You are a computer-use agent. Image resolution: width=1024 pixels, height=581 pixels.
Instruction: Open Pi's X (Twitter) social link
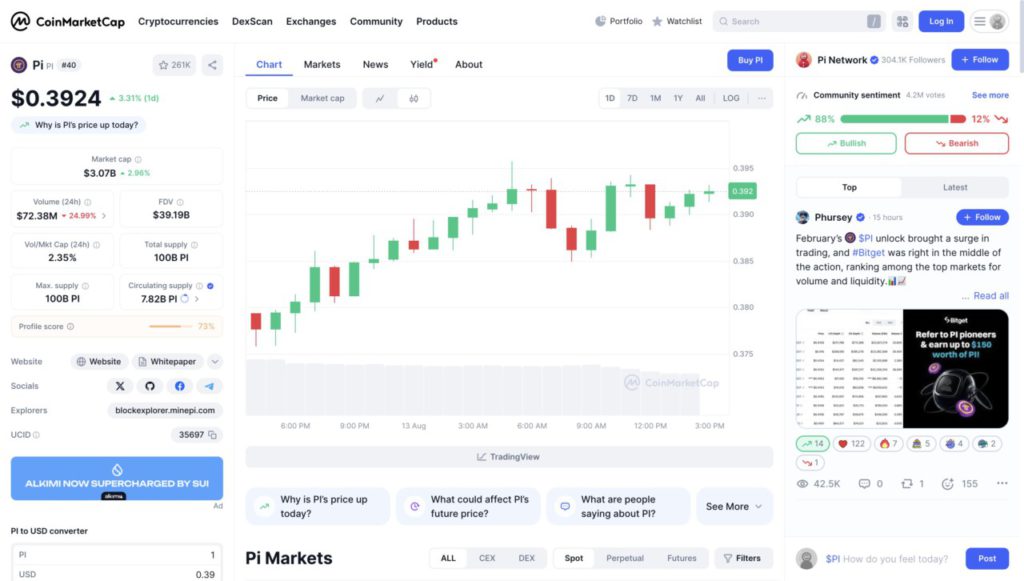click(121, 386)
